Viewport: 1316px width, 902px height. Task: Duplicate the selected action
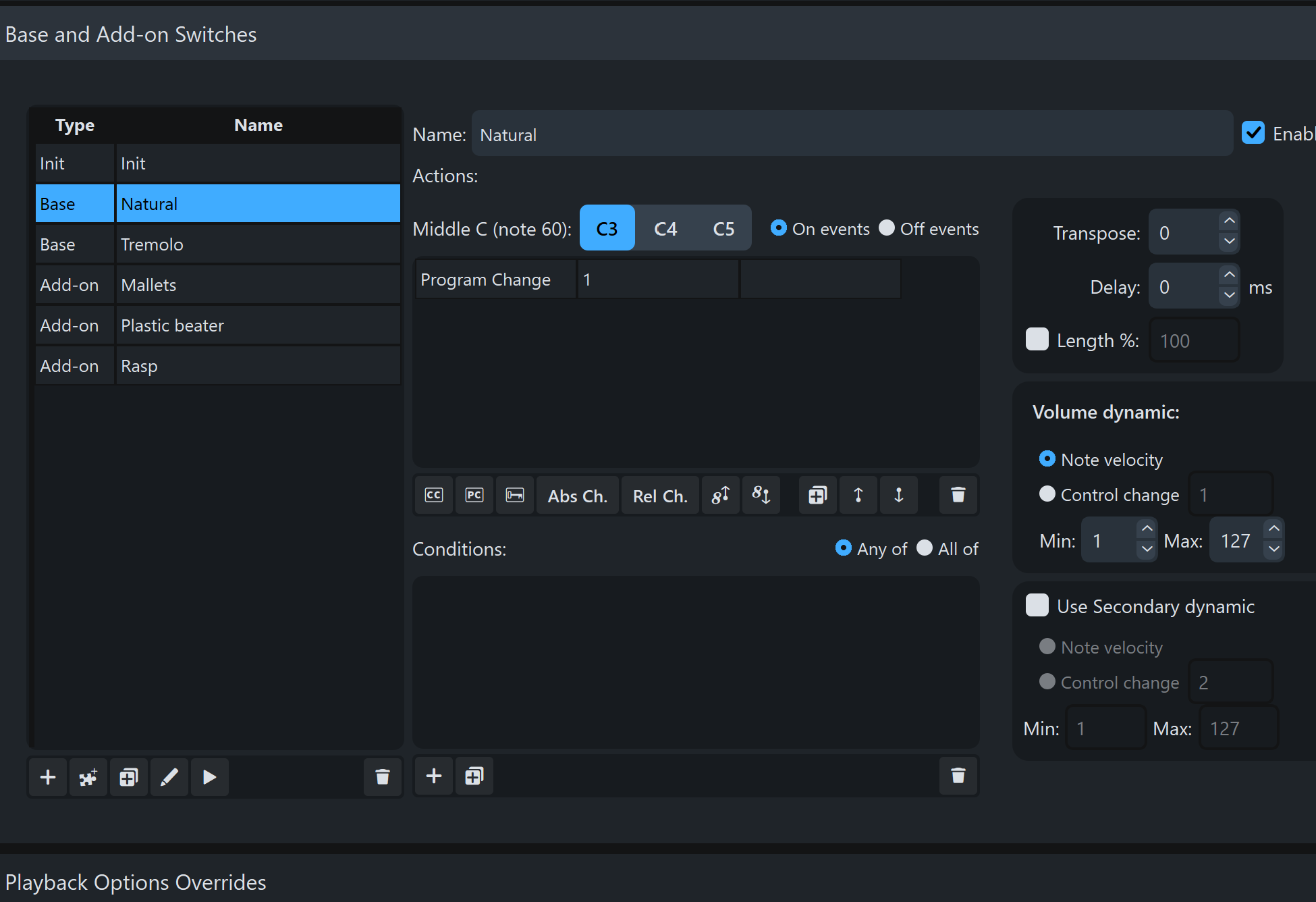[x=817, y=496]
